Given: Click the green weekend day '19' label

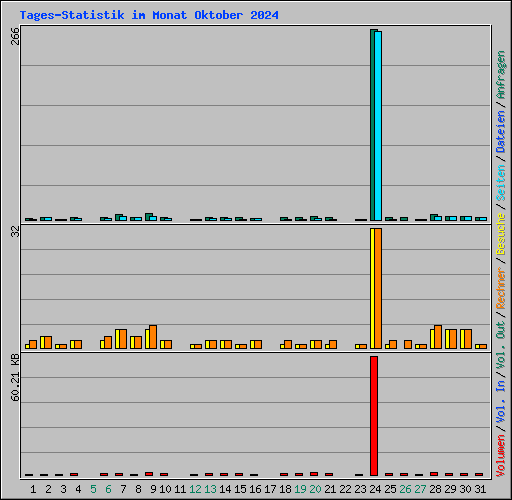Looking at the screenshot, I should click(300, 489).
